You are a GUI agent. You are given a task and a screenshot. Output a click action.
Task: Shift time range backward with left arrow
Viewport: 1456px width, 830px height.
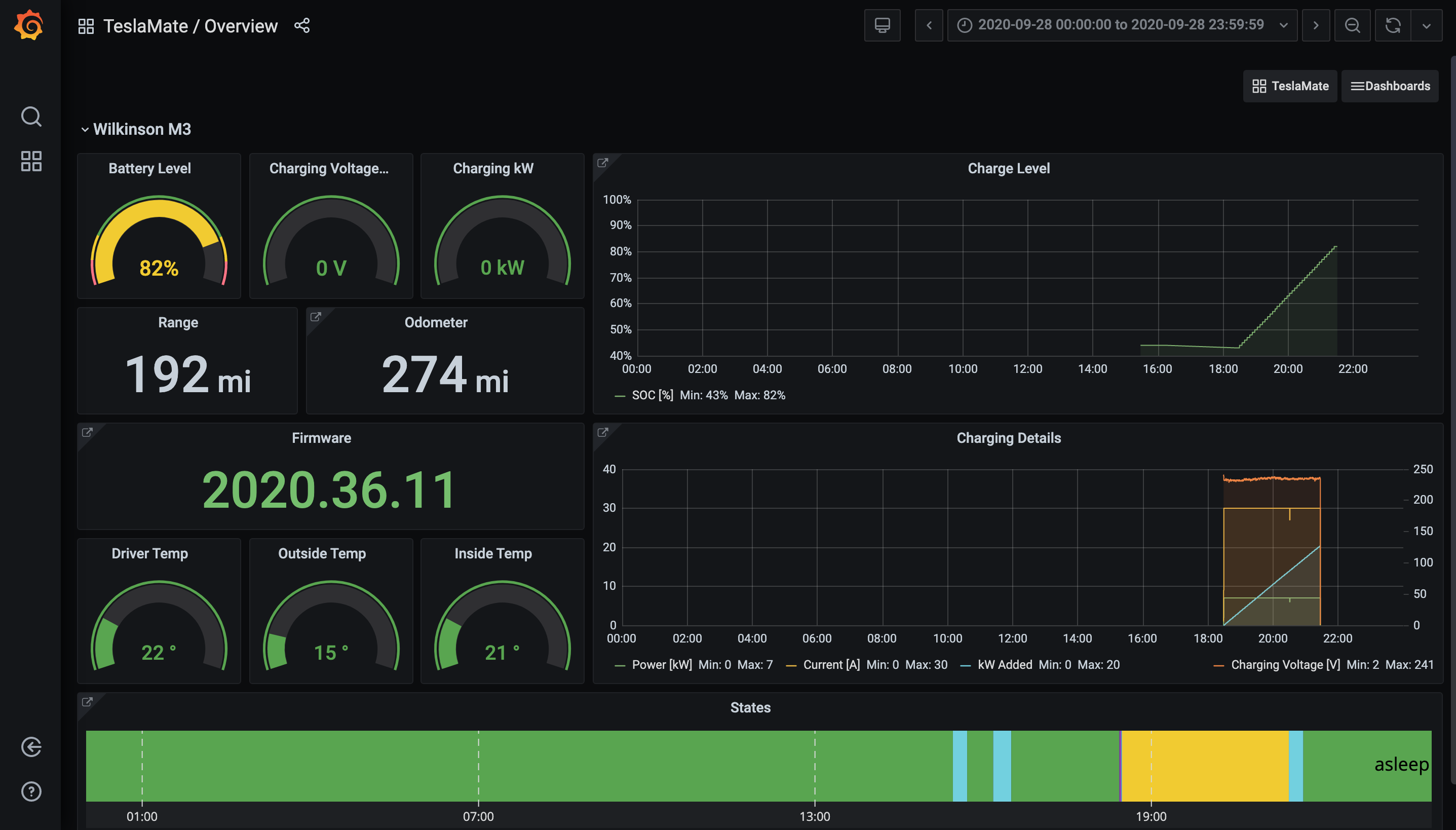click(929, 25)
